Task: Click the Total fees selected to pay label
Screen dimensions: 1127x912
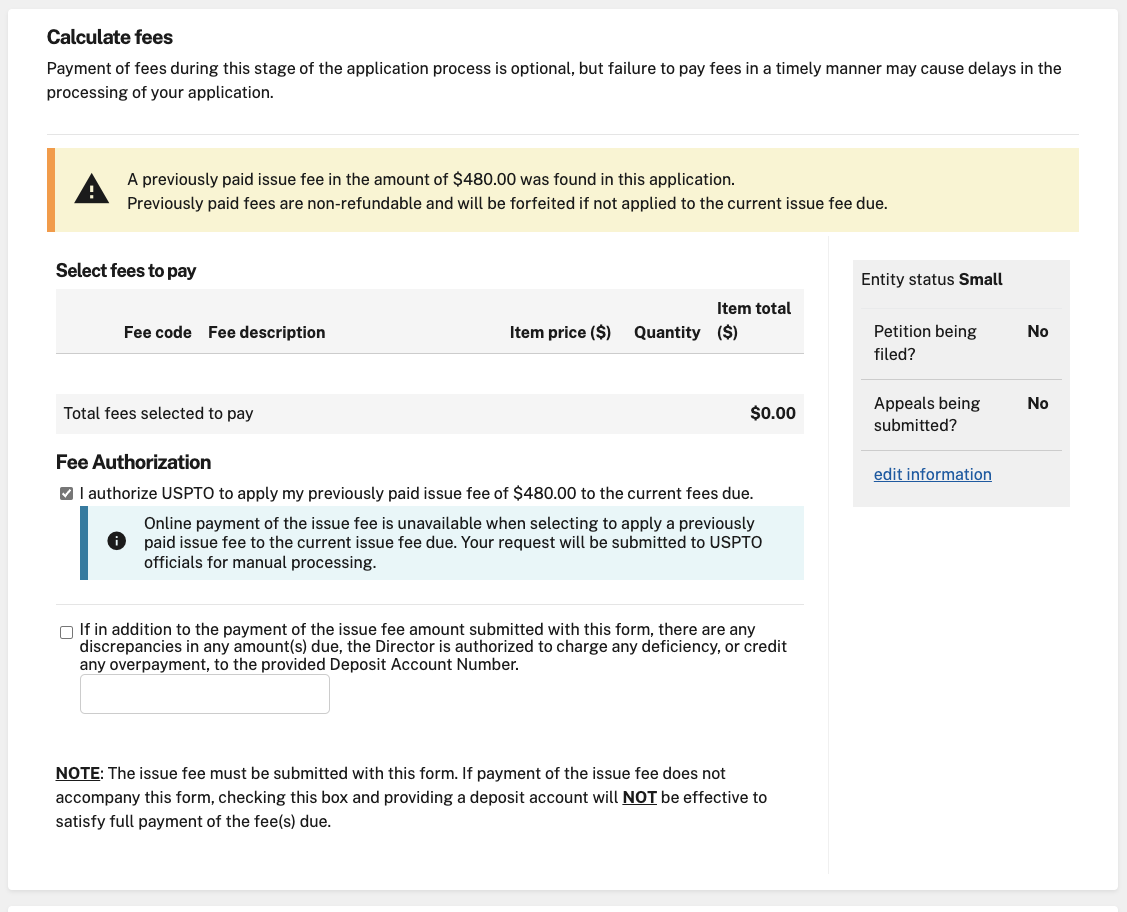Action: [x=158, y=413]
